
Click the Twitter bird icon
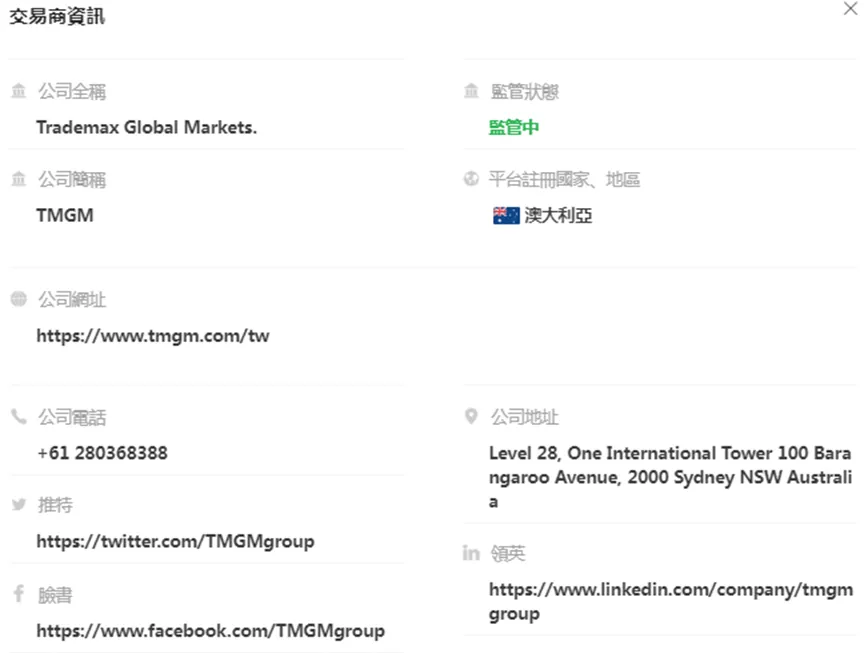tap(19, 504)
